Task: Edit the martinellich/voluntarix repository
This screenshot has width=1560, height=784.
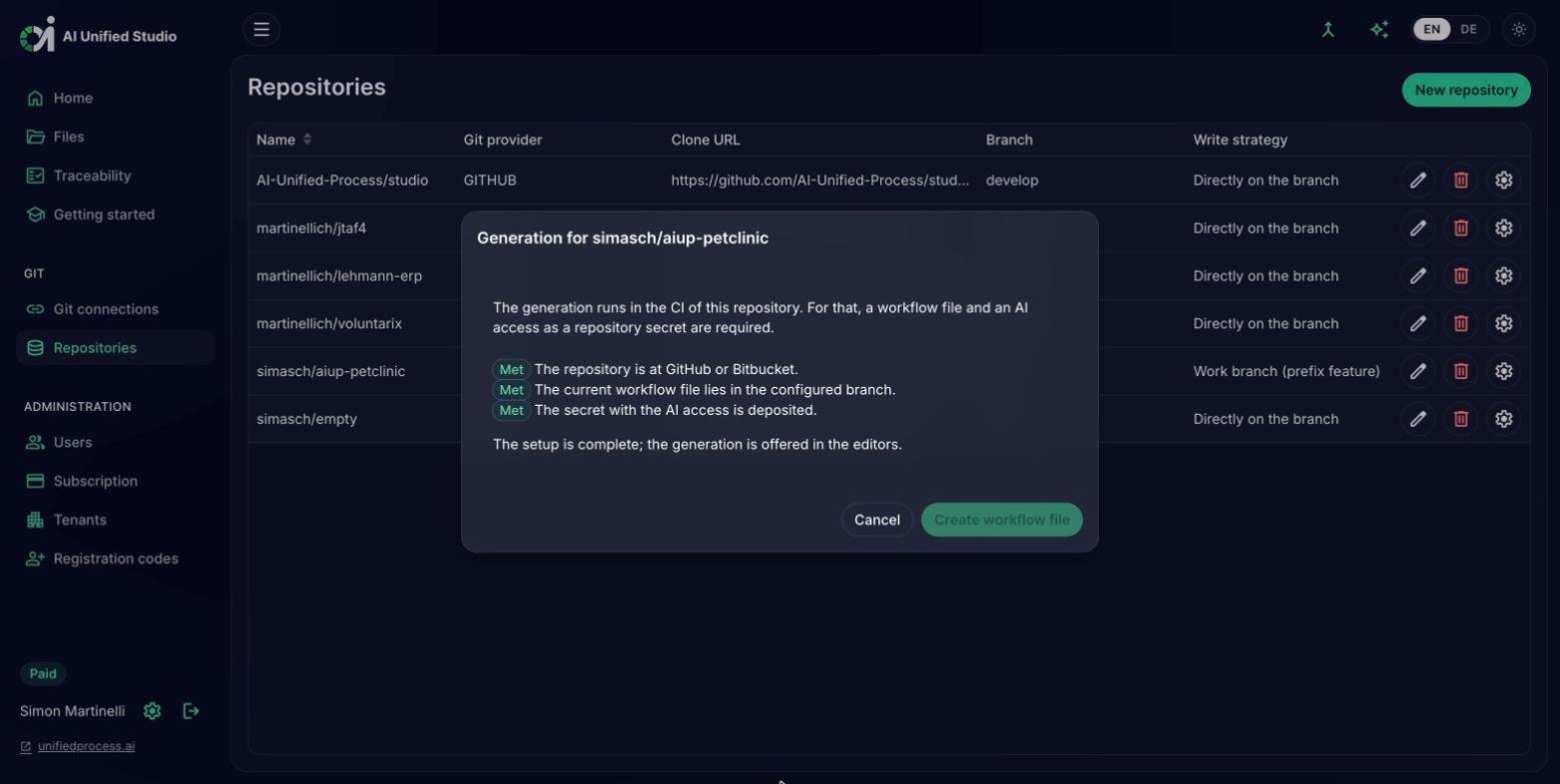Action: [x=1417, y=324]
